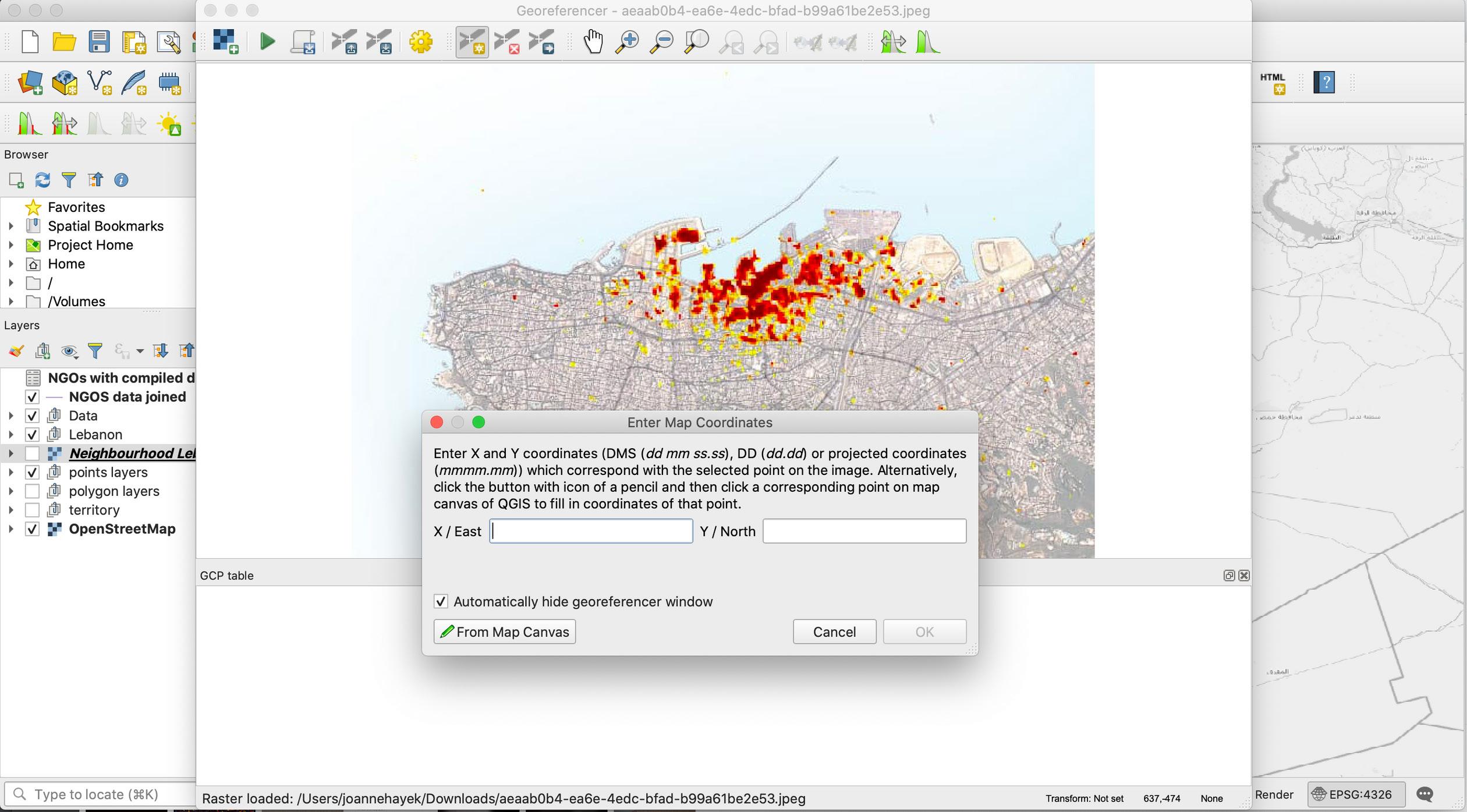Select the Delete Point tool
The width and height of the screenshot is (1467, 812).
[x=506, y=42]
